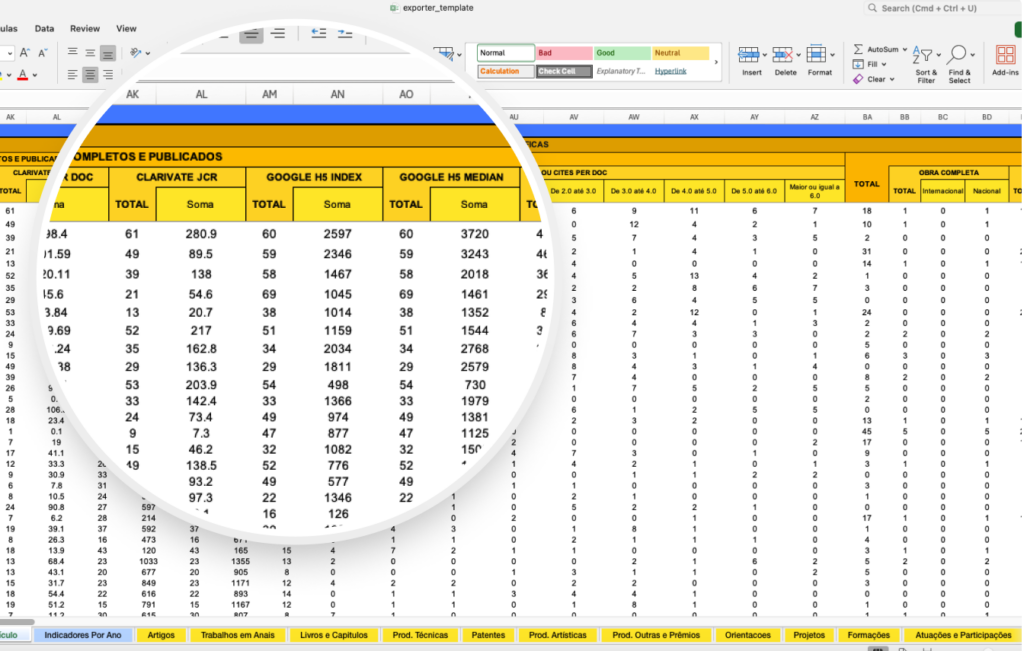Apply the red font color A
This screenshot has width=1024, height=651.
23,75
